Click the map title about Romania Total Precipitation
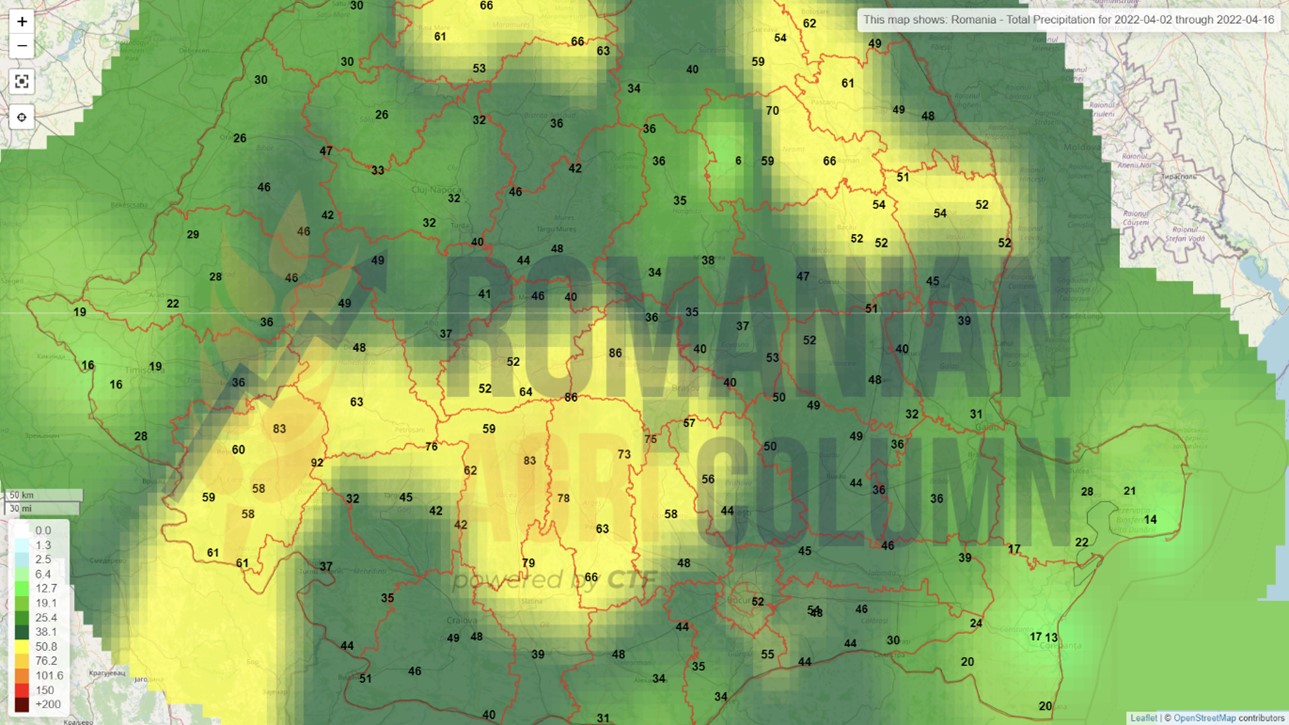Screen dimensions: 1289x725 coord(1069,19)
